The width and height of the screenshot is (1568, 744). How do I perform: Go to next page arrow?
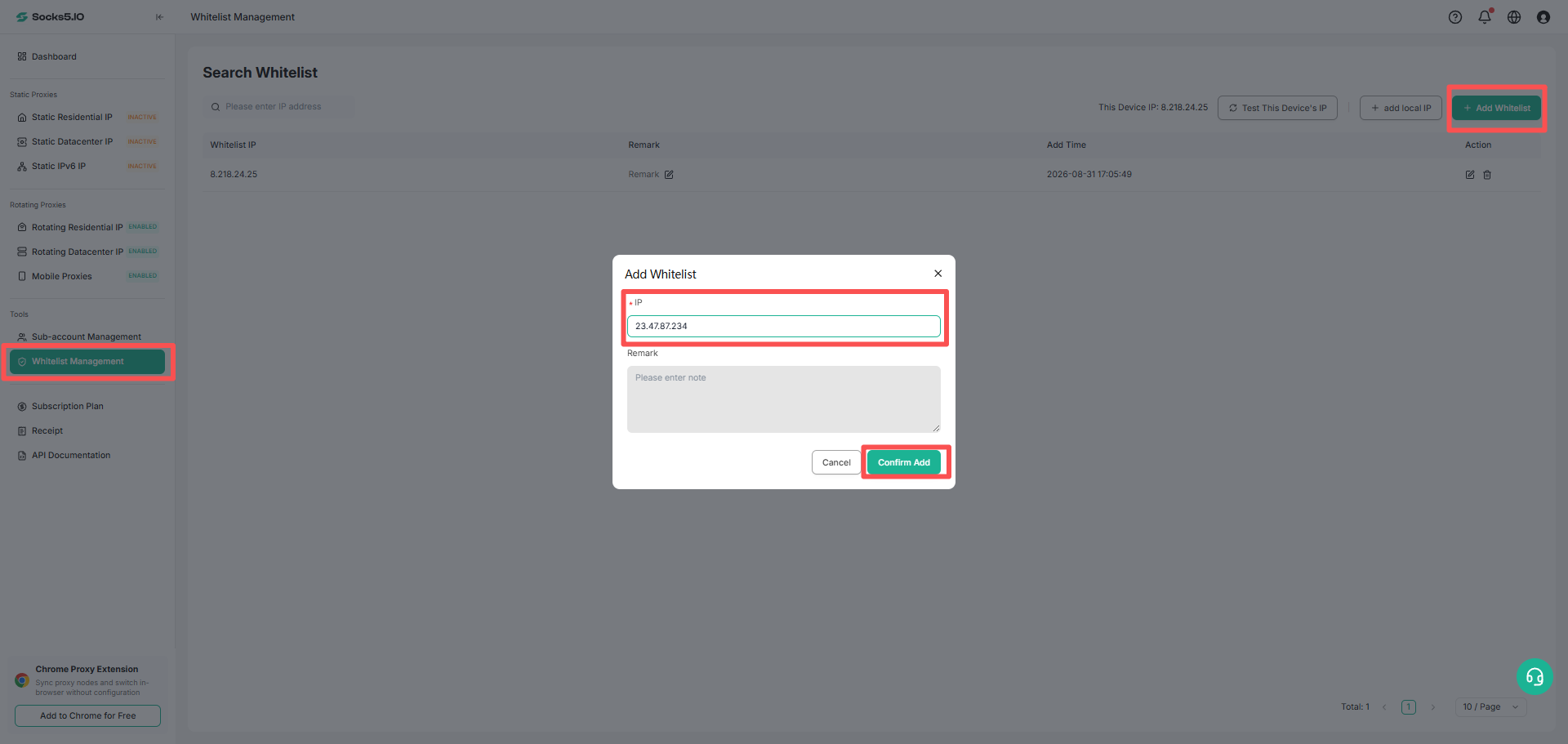tap(1433, 707)
